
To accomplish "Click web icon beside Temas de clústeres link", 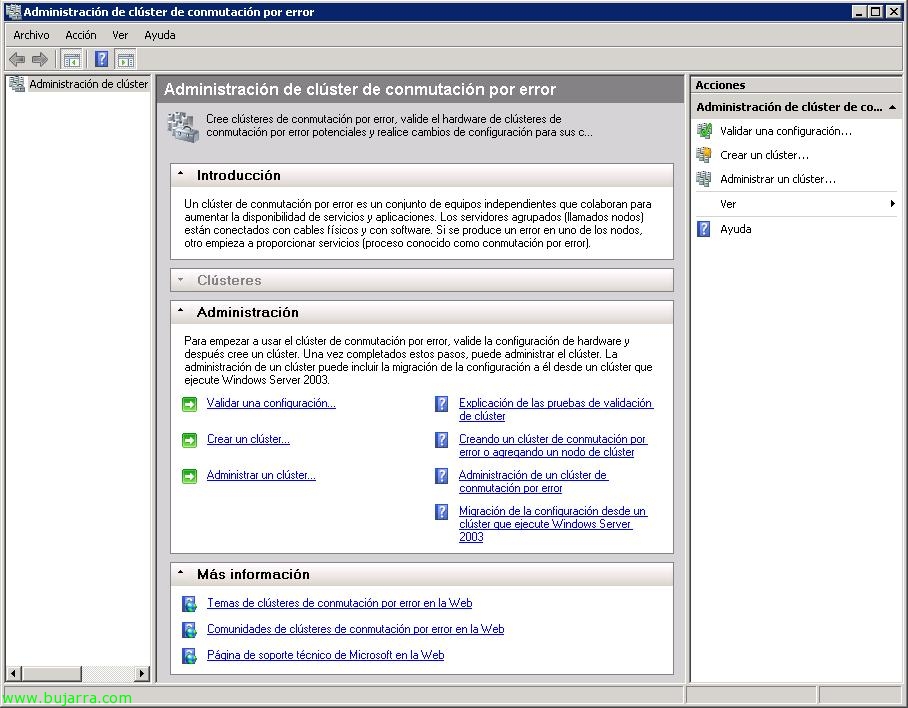I will [x=189, y=604].
